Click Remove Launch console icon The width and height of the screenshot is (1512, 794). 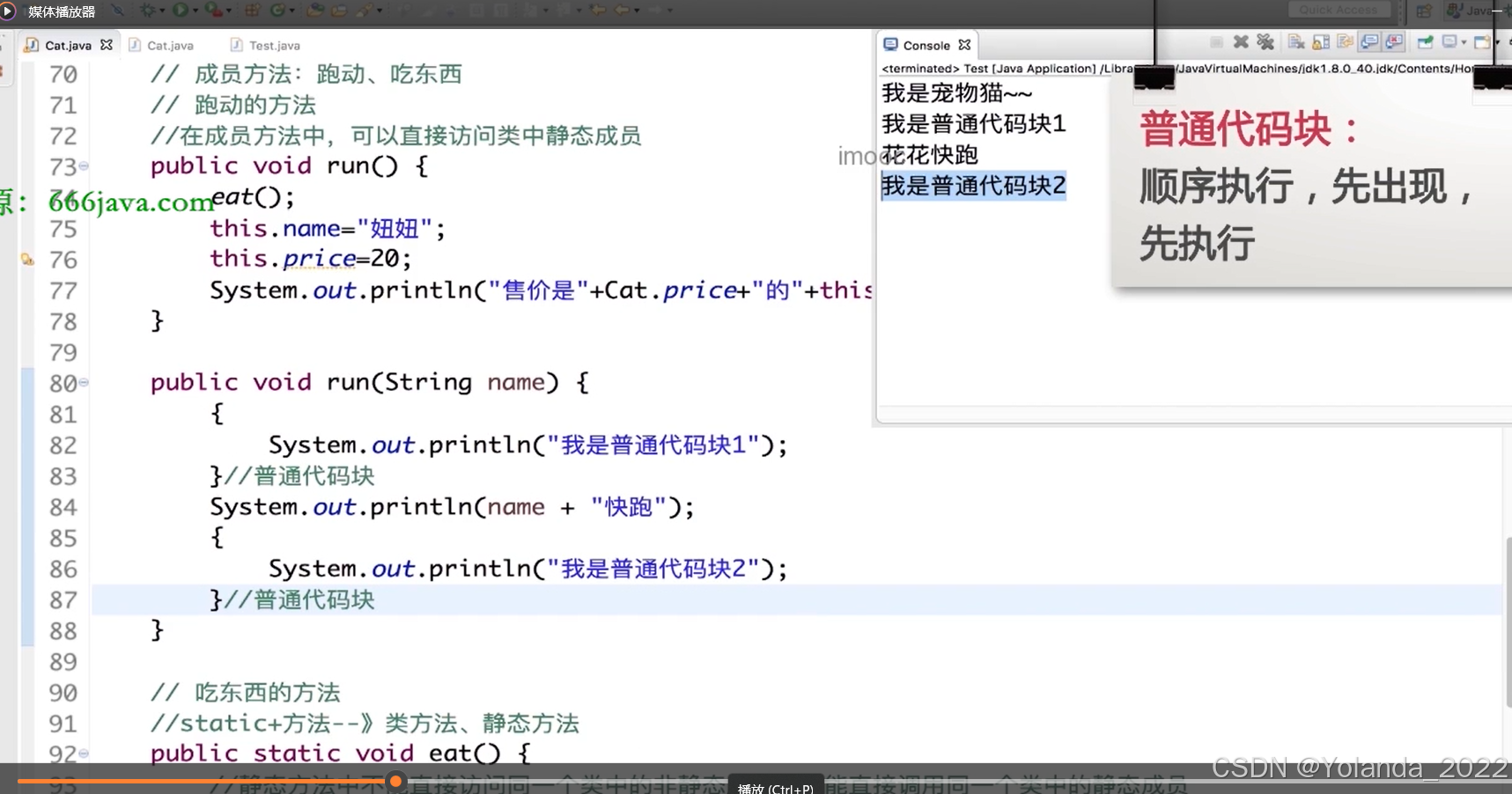pos(1241,42)
